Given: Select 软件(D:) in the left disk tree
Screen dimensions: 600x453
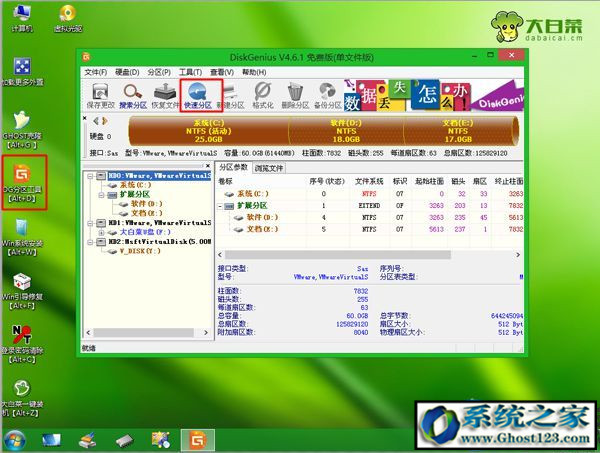Looking at the screenshot, I should (x=147, y=204).
